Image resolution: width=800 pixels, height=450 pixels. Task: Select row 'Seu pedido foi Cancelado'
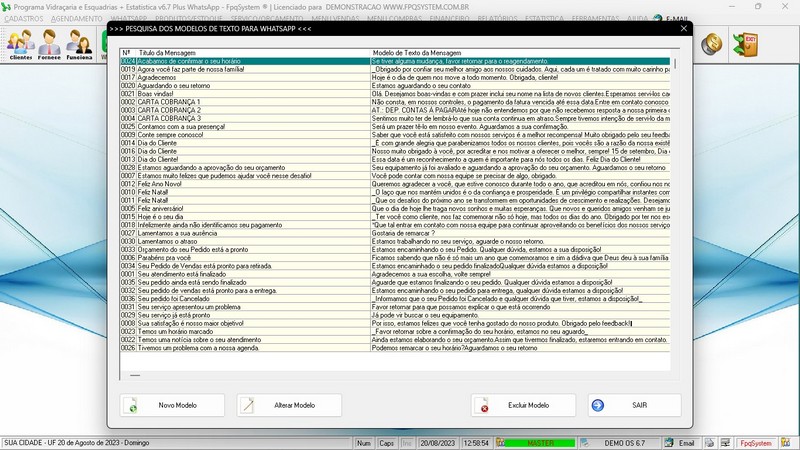tap(395, 298)
